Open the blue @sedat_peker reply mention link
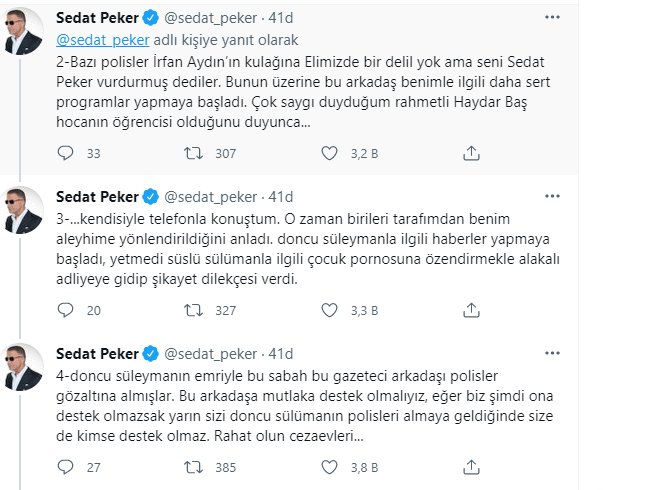 tap(103, 40)
